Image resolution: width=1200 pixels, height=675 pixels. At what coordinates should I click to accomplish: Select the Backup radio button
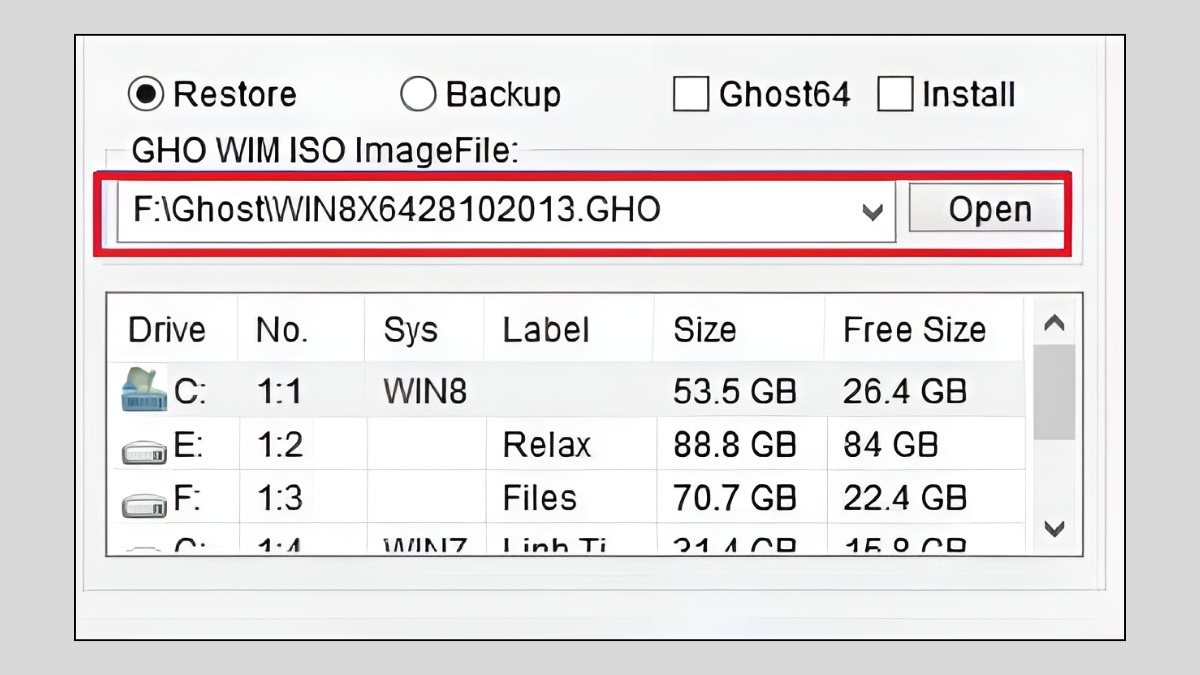click(x=418, y=95)
